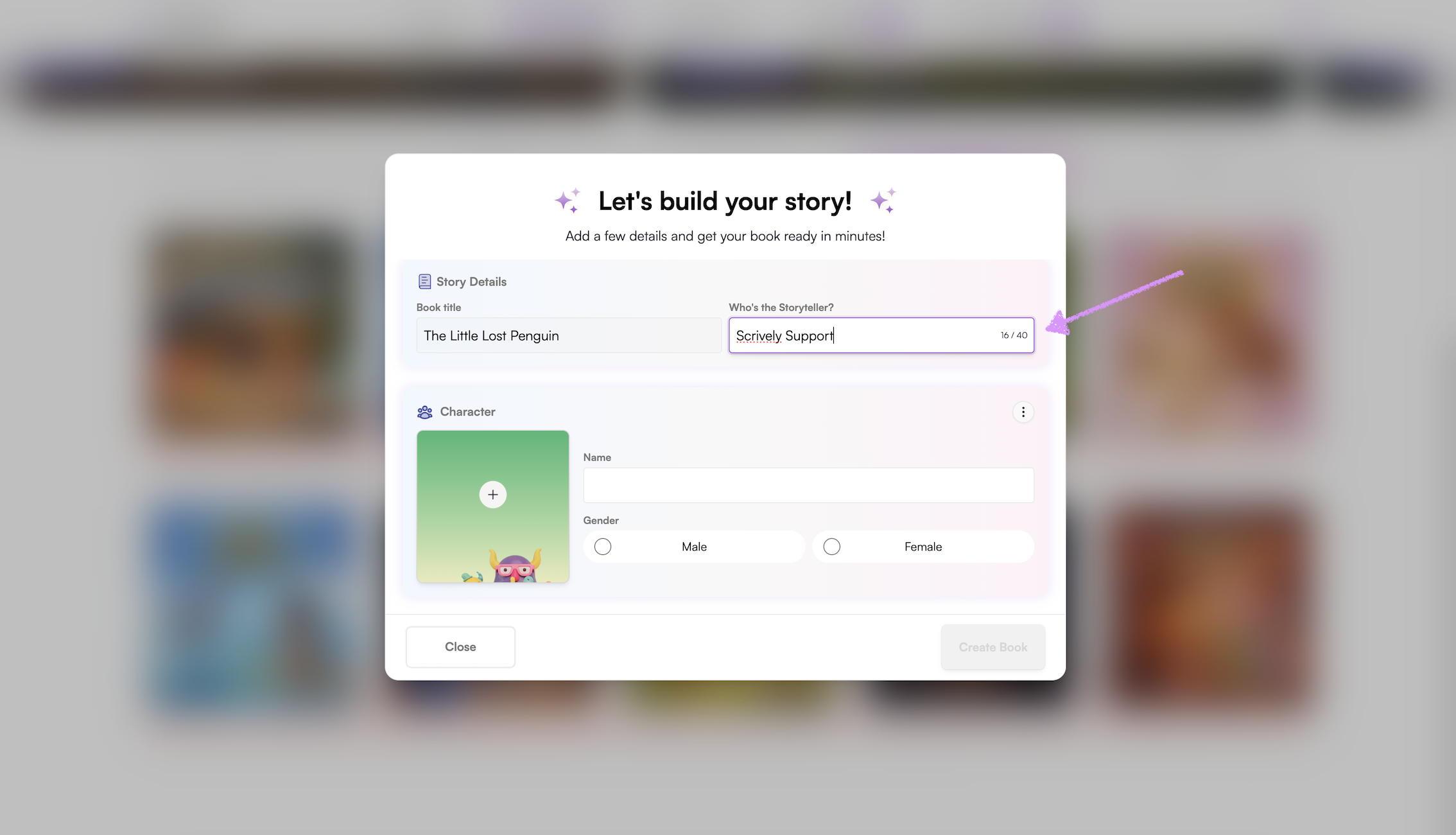
Task: Click the Story Details book icon
Action: pyautogui.click(x=424, y=281)
